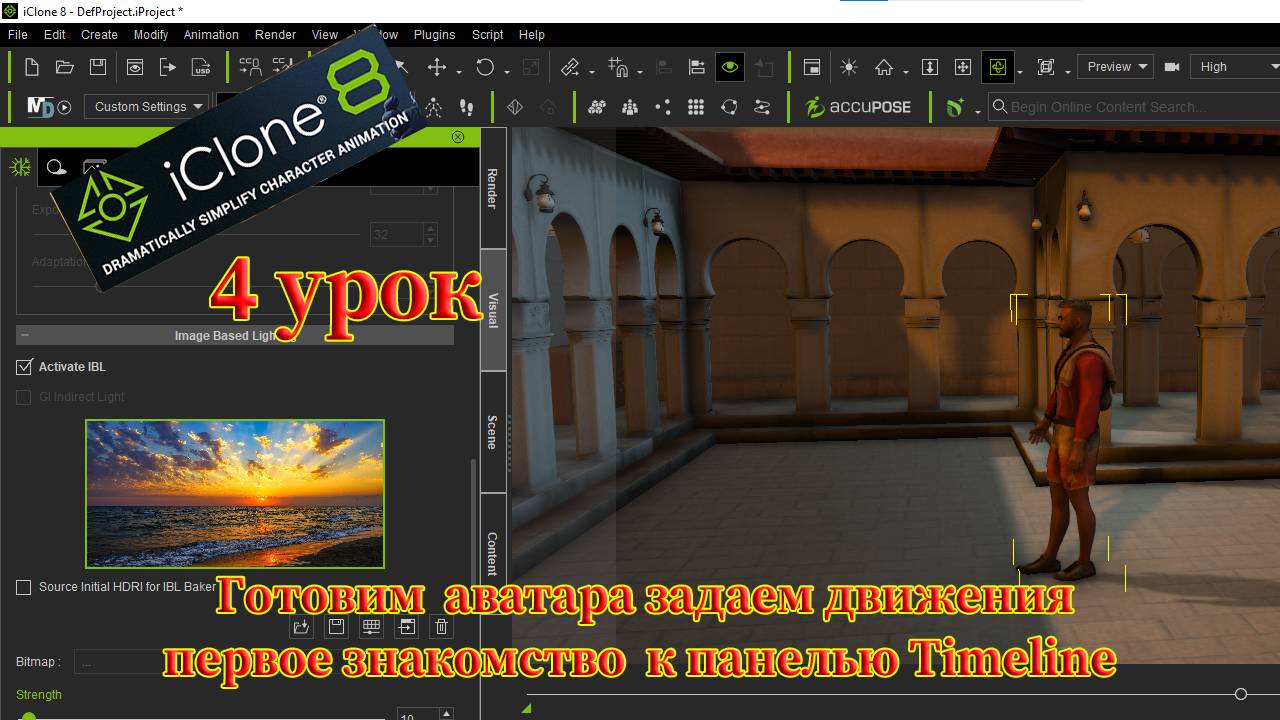Click the frame selection box icon
Screen dimensions: 1280x720
[x=1046, y=67]
